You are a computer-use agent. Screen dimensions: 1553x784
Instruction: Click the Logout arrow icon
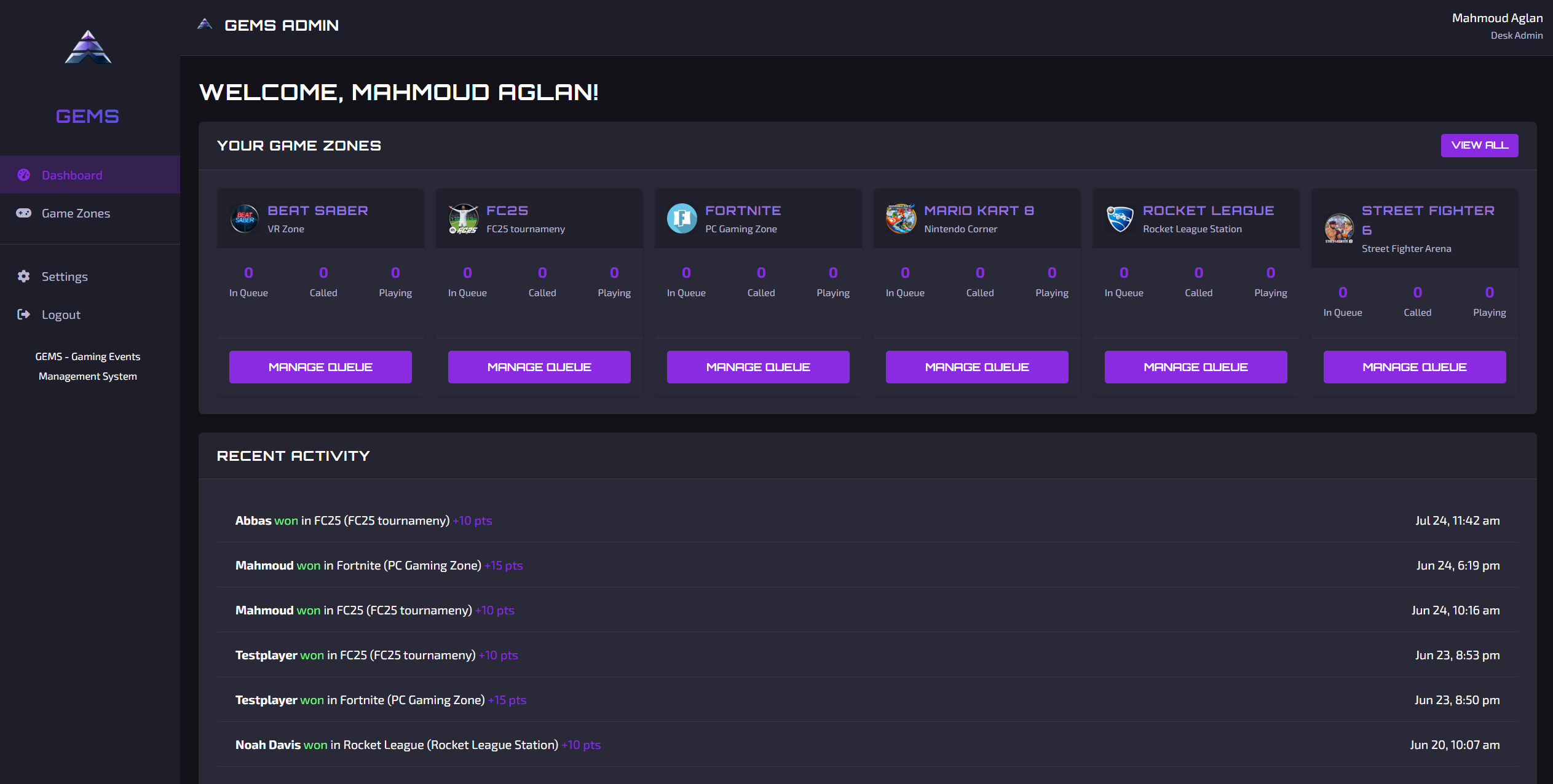click(x=24, y=315)
